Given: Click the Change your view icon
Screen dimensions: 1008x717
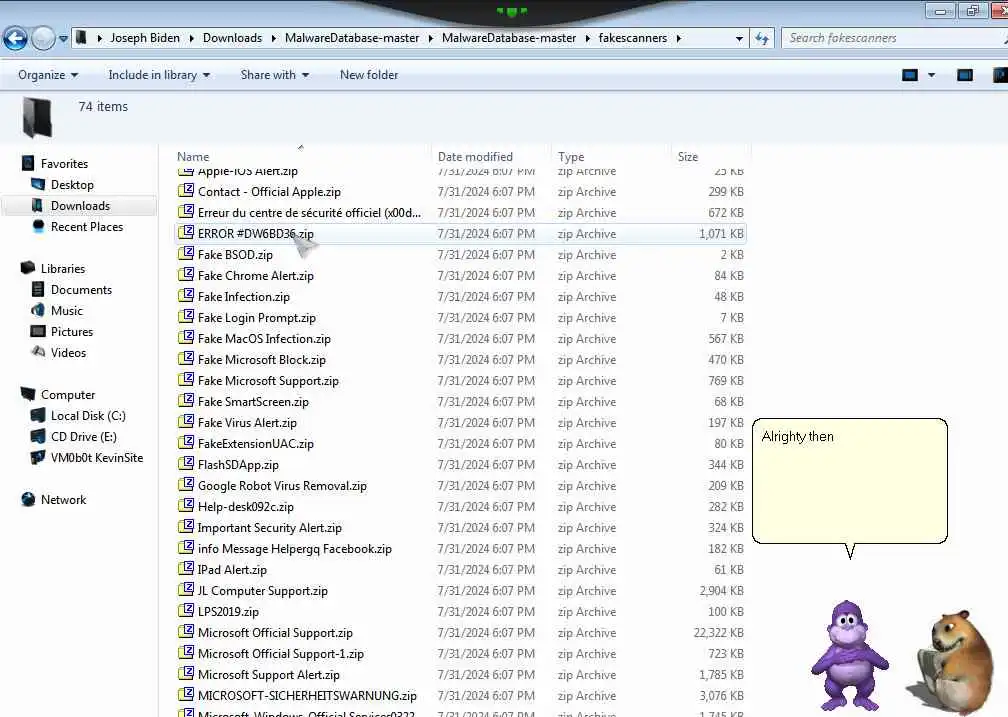Looking at the screenshot, I should coord(910,75).
